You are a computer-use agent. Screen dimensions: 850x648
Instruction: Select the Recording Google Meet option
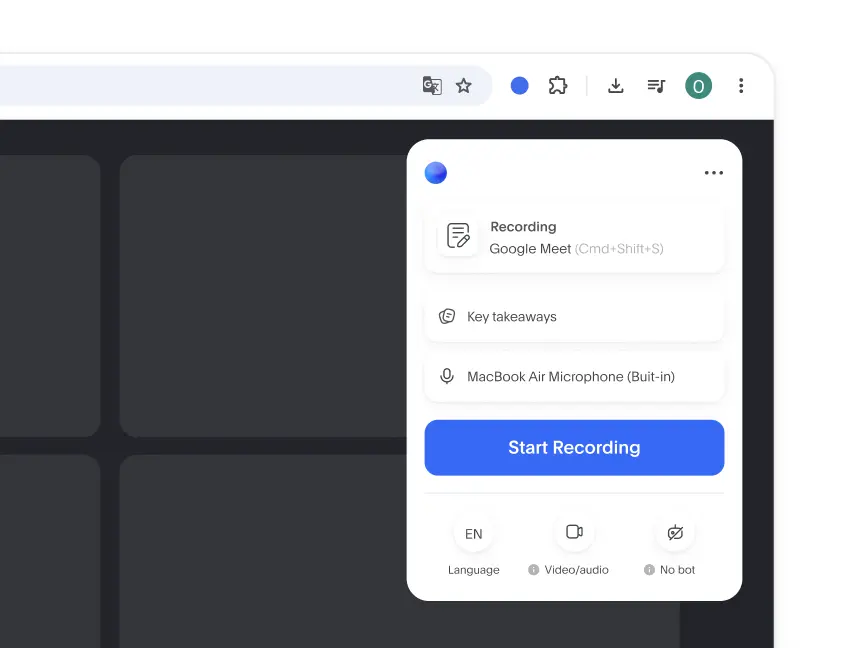(x=574, y=237)
